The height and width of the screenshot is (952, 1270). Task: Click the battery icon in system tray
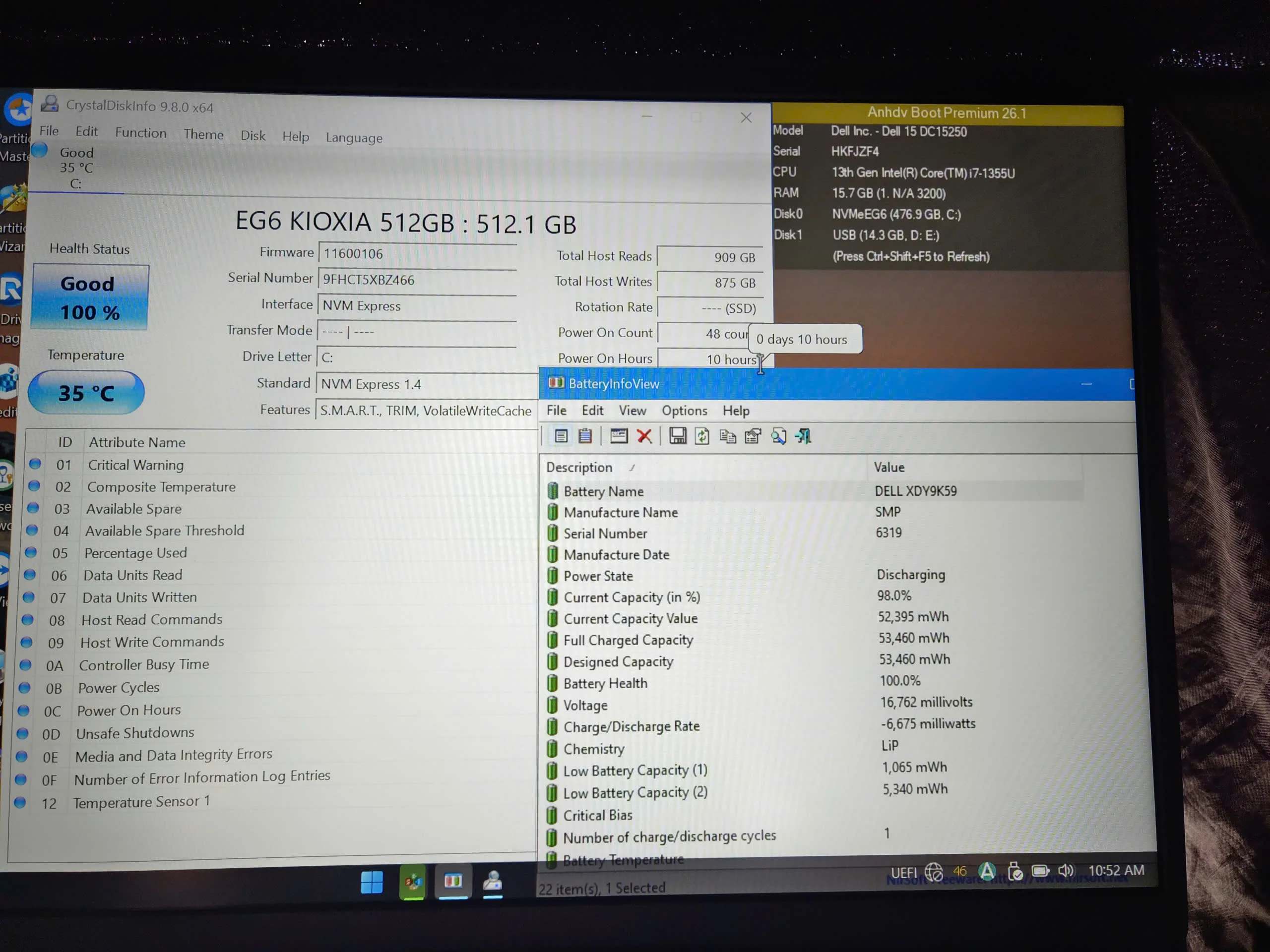point(1040,871)
